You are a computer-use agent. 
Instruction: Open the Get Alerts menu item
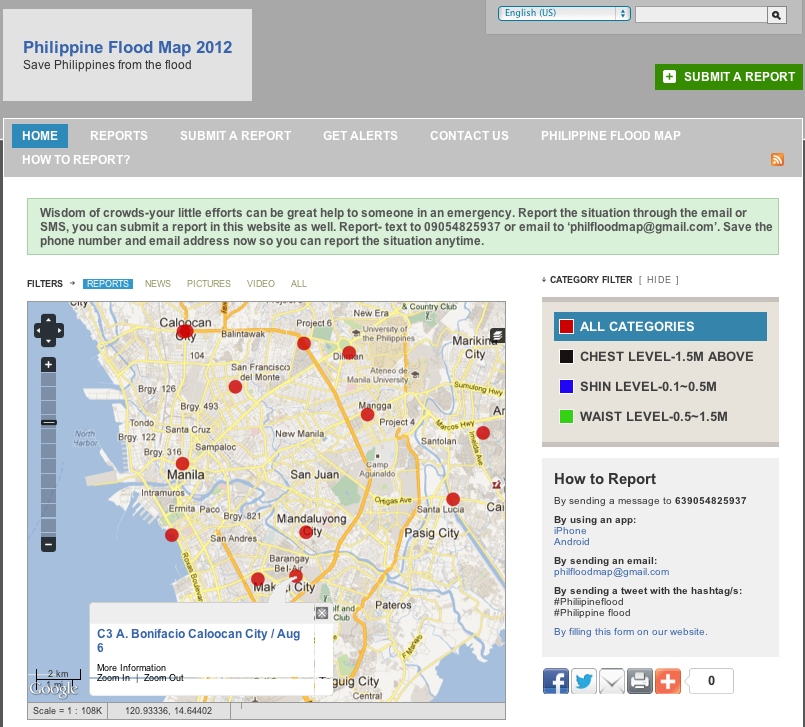(x=360, y=136)
